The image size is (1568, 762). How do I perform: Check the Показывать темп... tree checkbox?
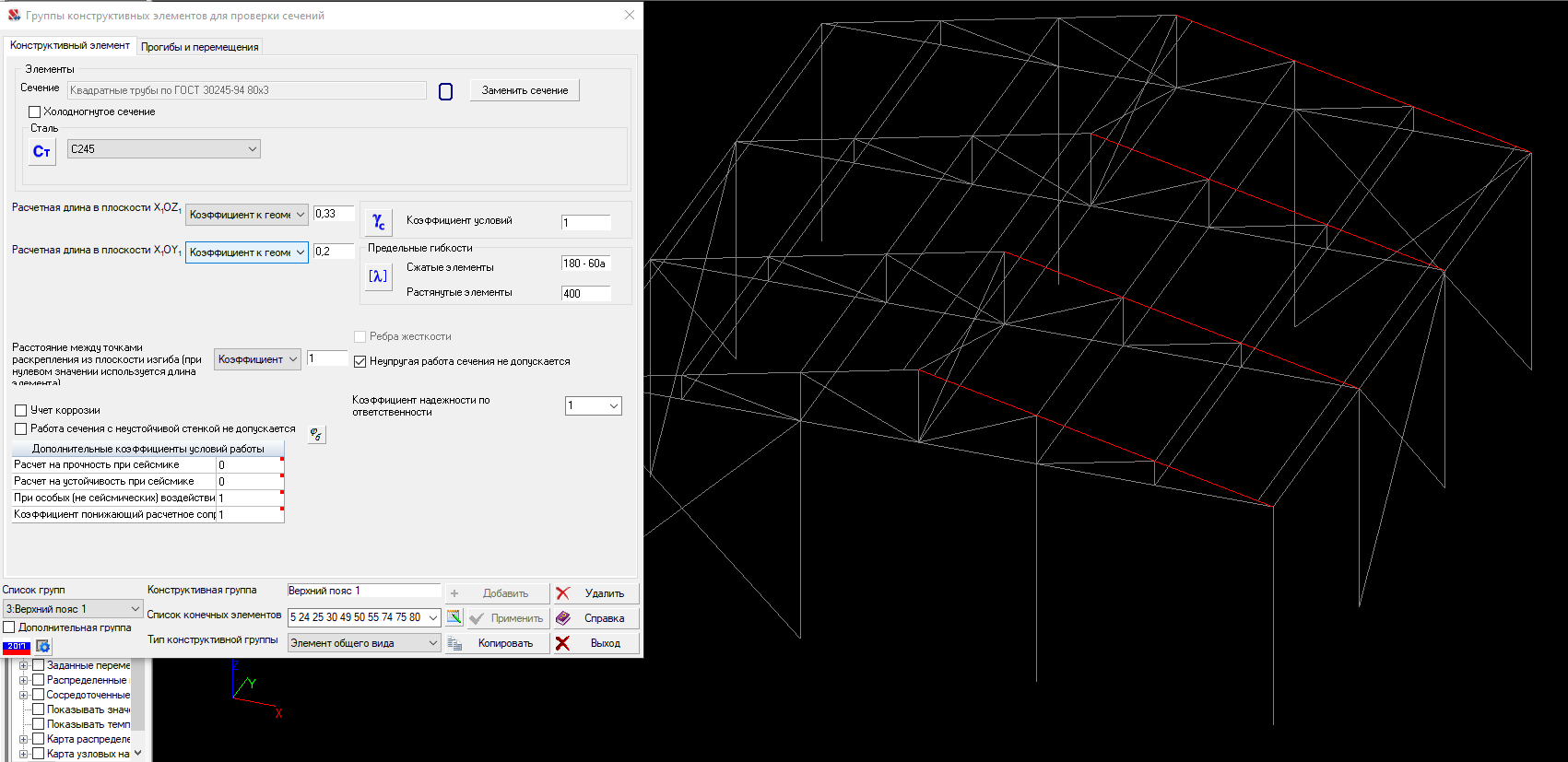point(39,724)
